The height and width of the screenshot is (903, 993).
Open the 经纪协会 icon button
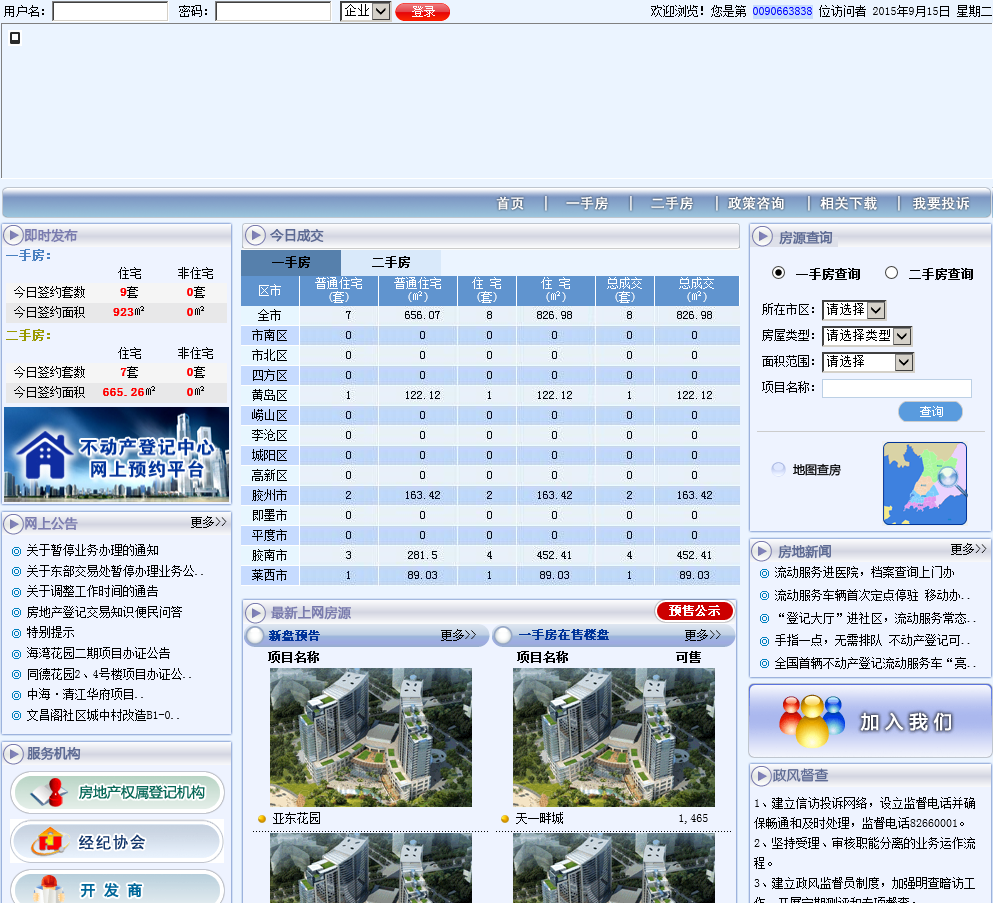coord(117,842)
